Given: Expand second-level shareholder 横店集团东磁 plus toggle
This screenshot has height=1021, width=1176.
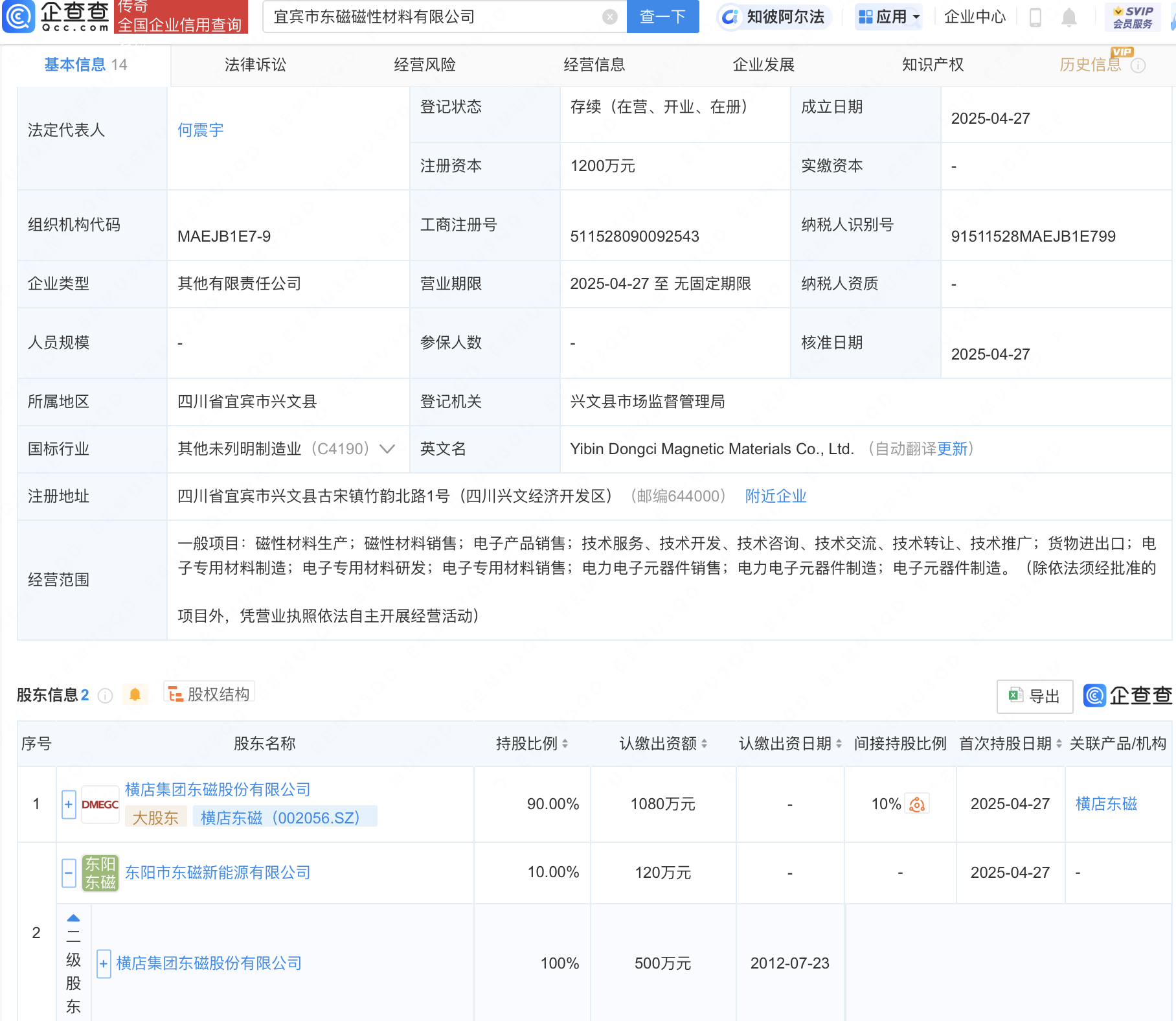Looking at the screenshot, I should [x=104, y=963].
